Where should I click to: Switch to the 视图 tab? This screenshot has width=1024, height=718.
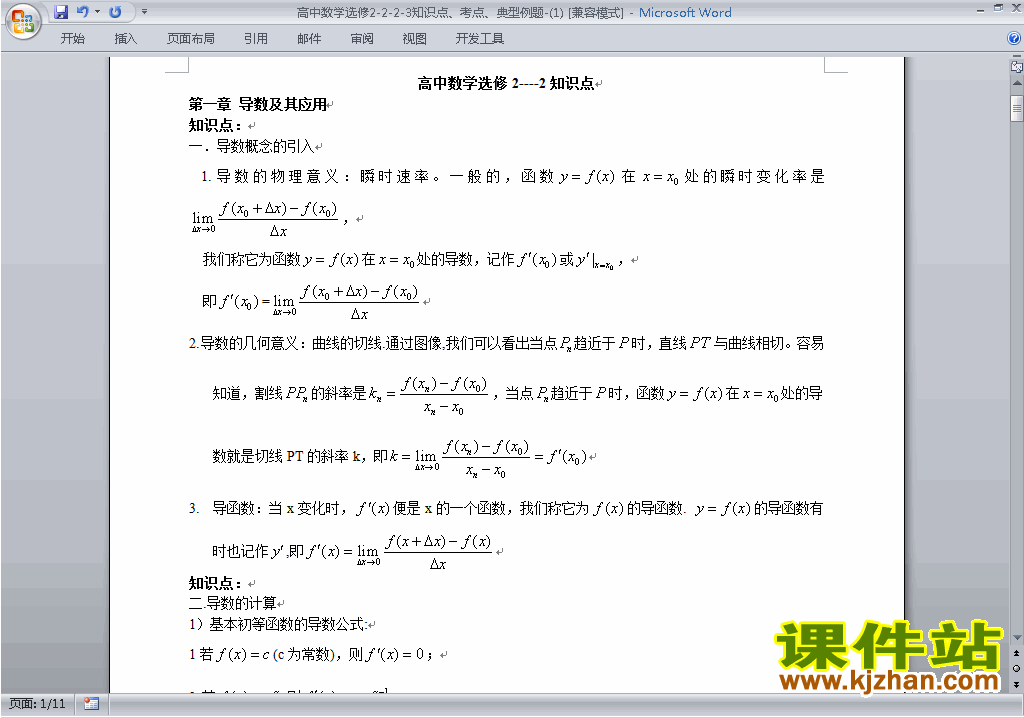click(414, 39)
